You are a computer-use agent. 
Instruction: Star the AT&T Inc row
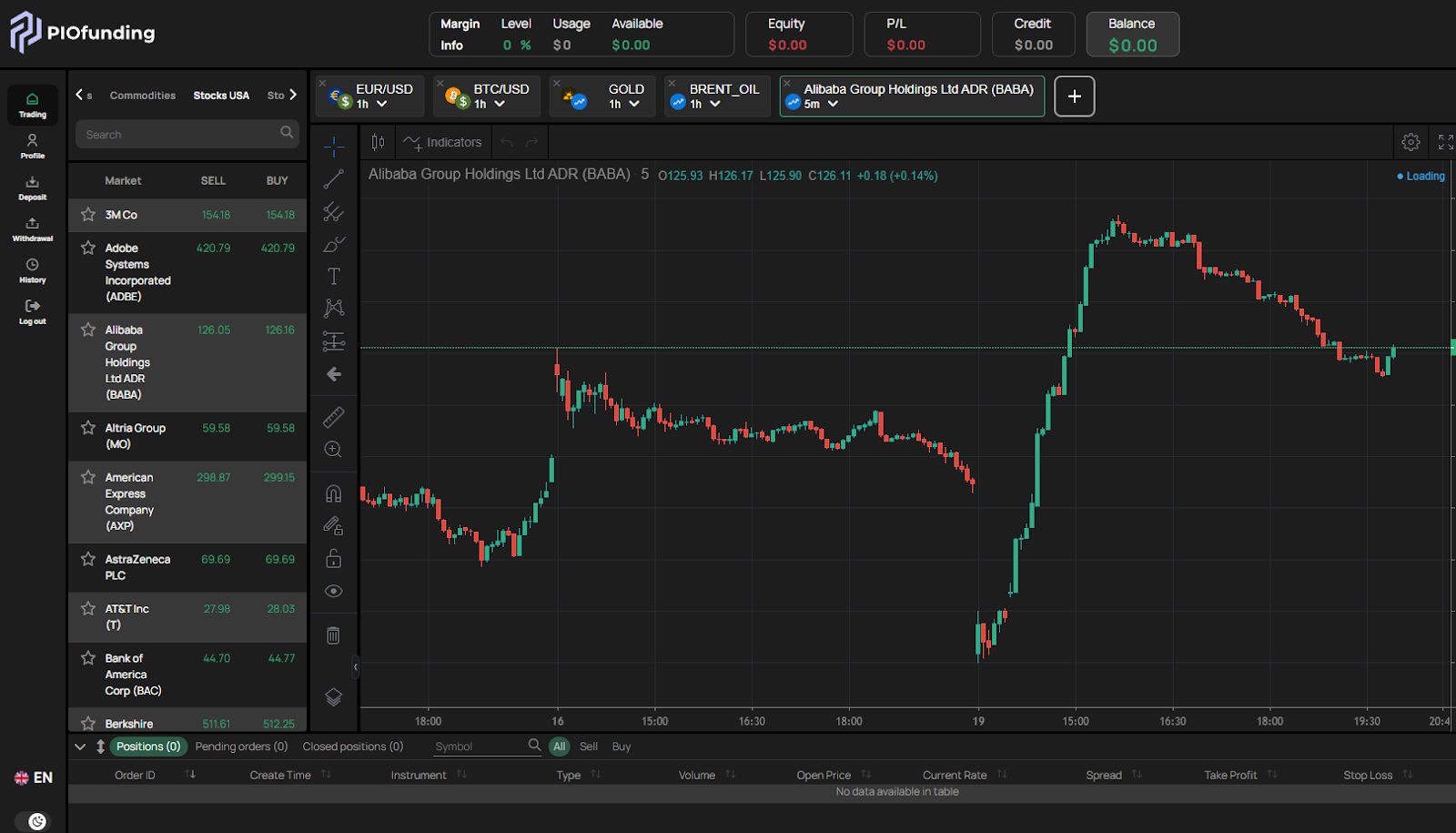point(88,608)
